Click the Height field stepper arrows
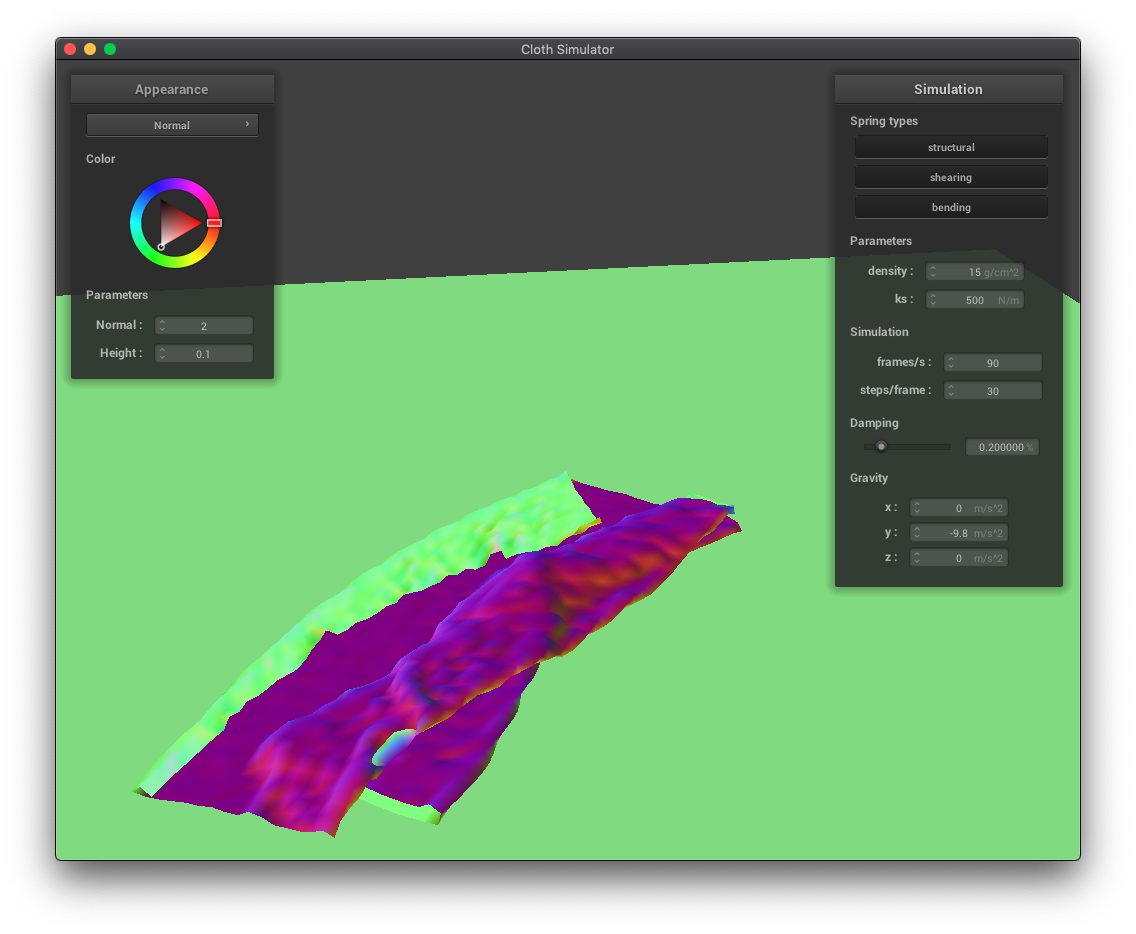 tap(162, 354)
